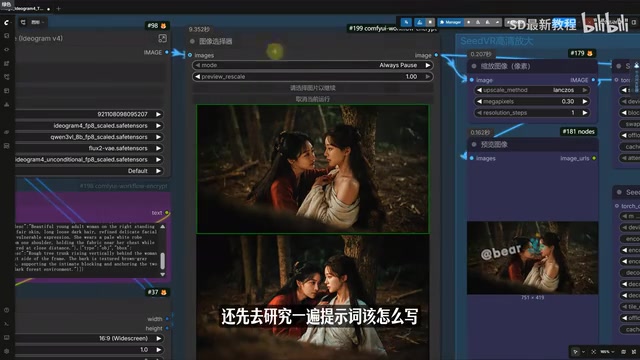Click the megapixels 0.30 value field
This screenshot has height=360, width=640.
click(x=568, y=101)
